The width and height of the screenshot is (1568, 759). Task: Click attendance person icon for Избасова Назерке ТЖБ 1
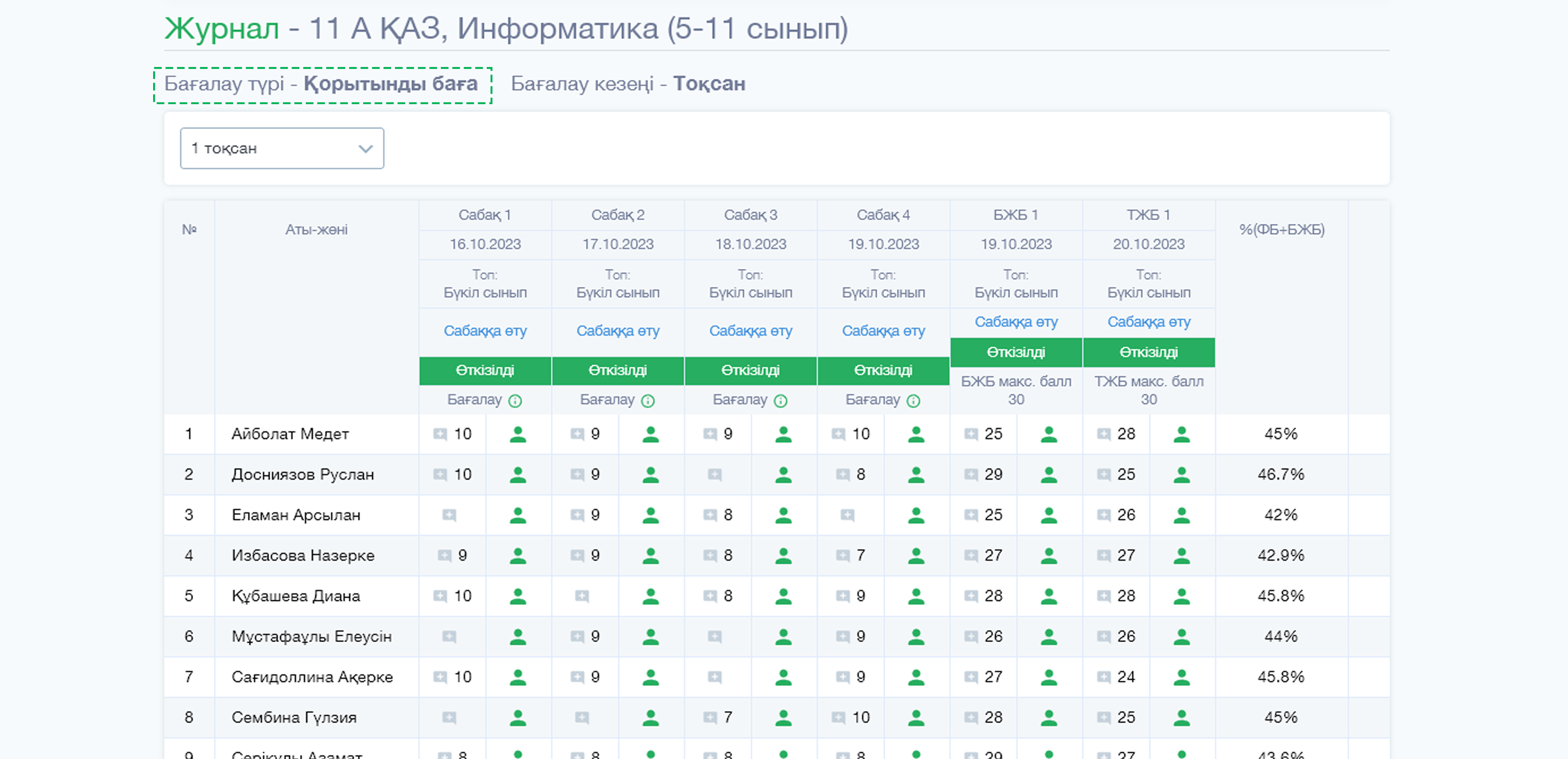click(1181, 556)
